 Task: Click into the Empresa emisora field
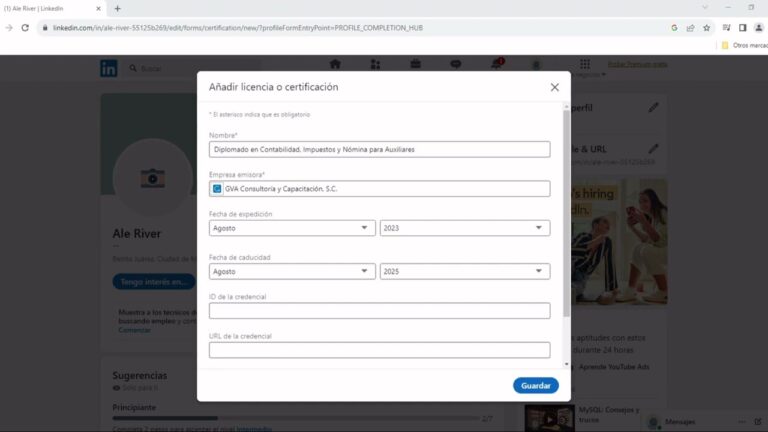coord(379,189)
